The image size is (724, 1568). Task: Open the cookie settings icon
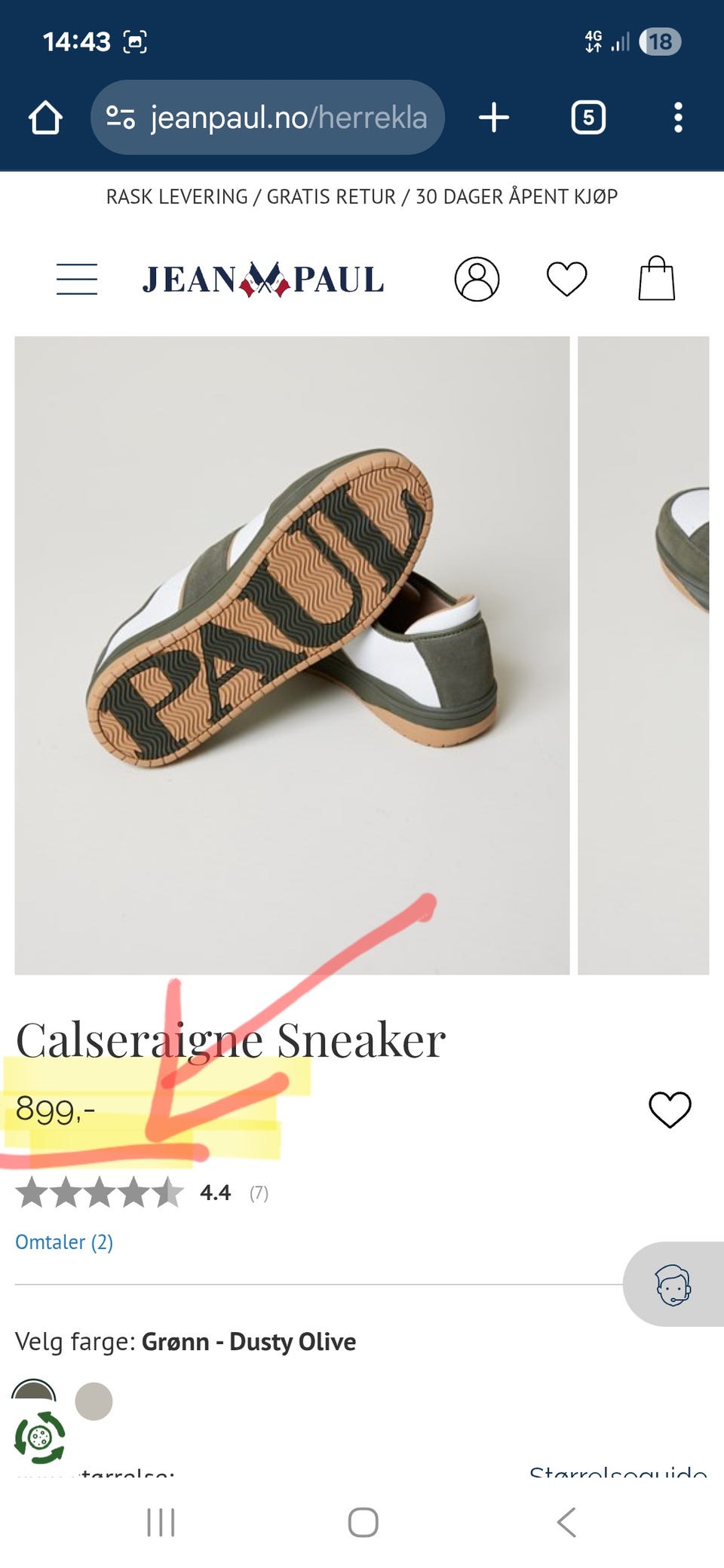point(39,1438)
